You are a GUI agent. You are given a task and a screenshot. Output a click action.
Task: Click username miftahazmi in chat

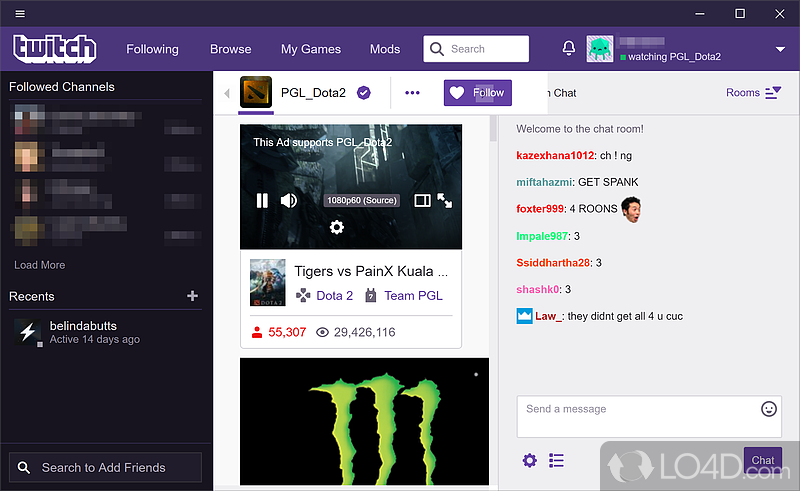click(x=544, y=182)
